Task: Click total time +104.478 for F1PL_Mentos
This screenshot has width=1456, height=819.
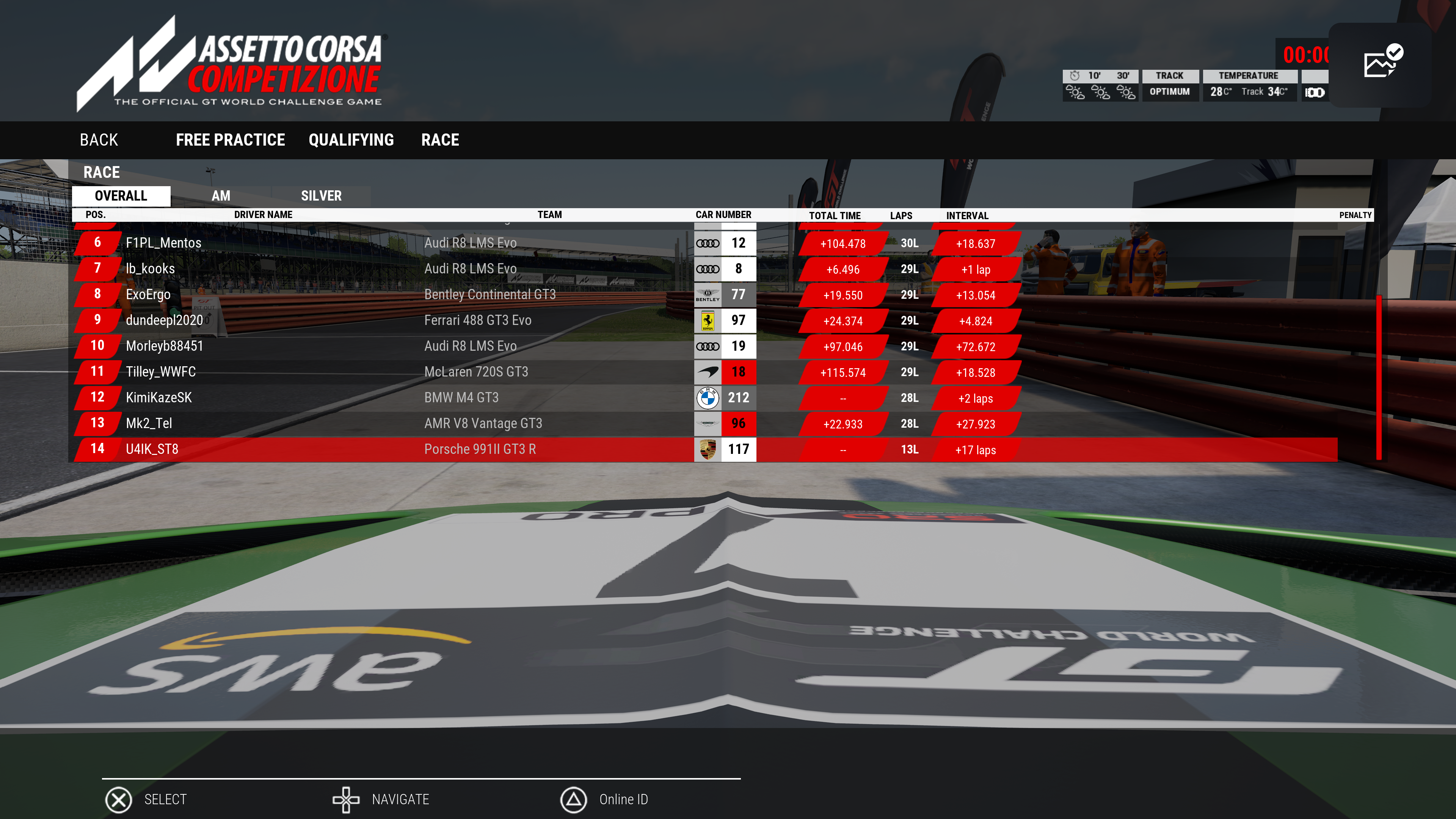Action: tap(843, 243)
